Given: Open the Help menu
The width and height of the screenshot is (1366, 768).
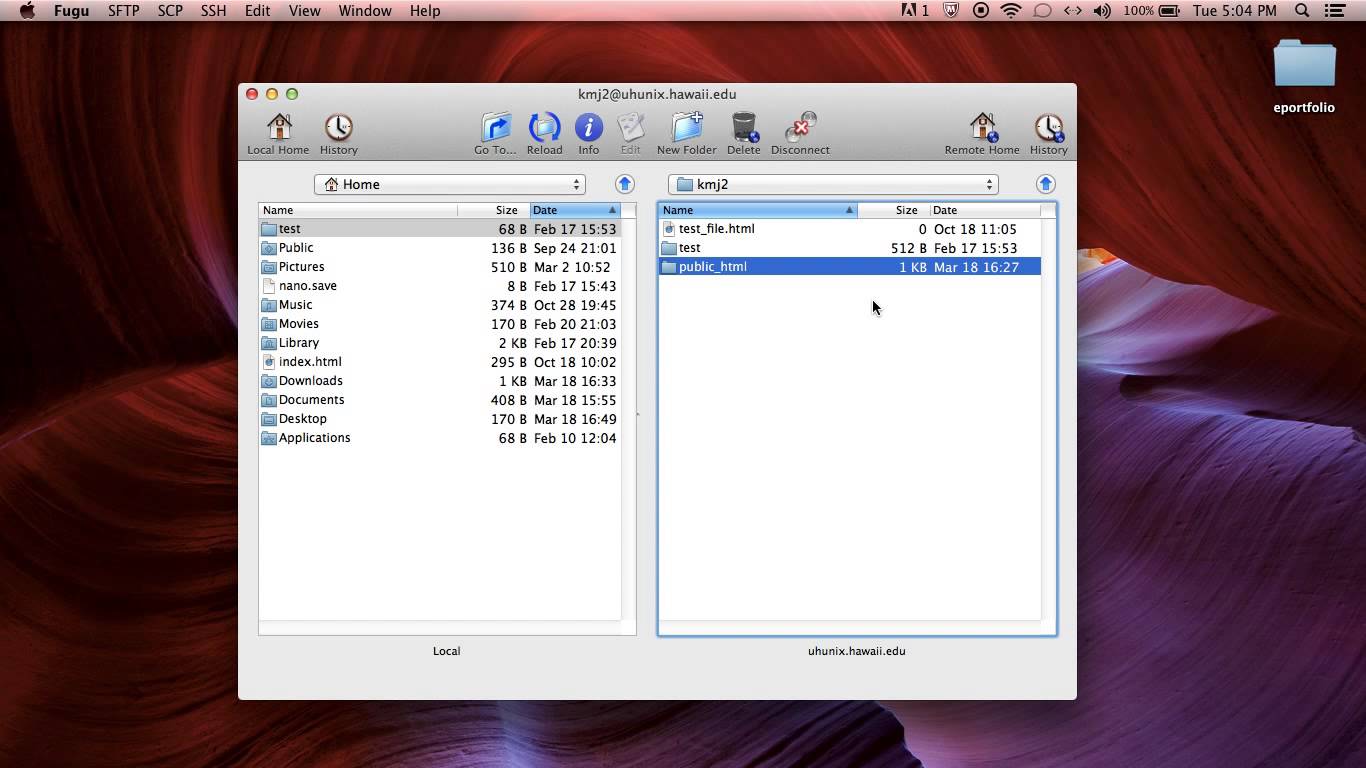Looking at the screenshot, I should (x=424, y=11).
